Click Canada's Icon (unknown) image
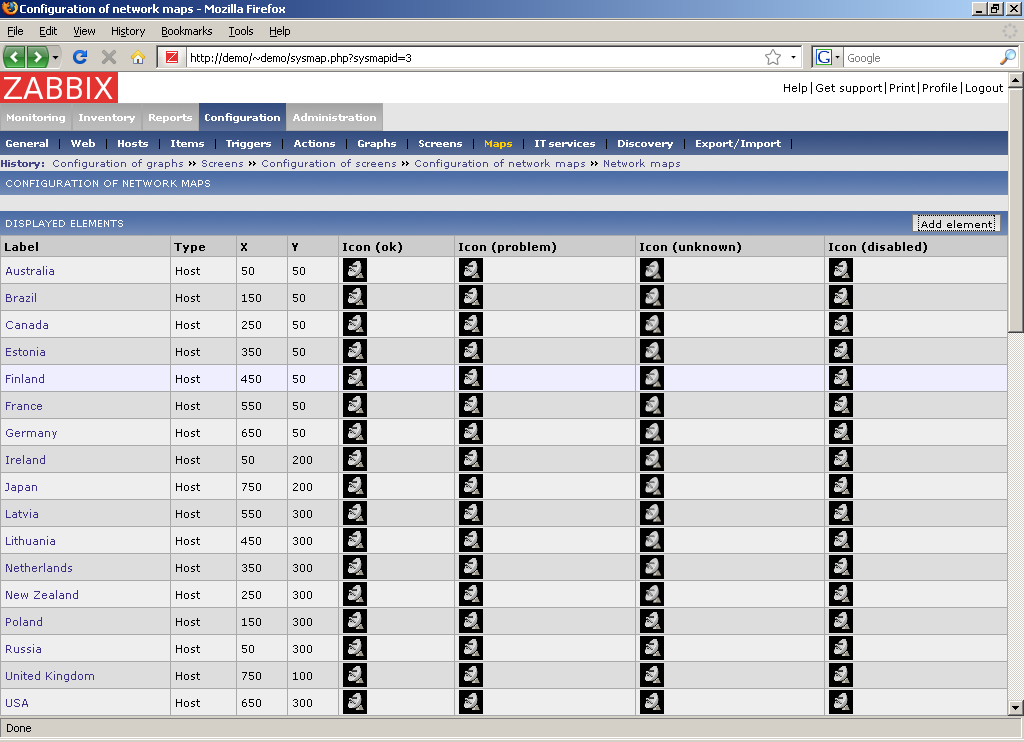 tap(651, 324)
